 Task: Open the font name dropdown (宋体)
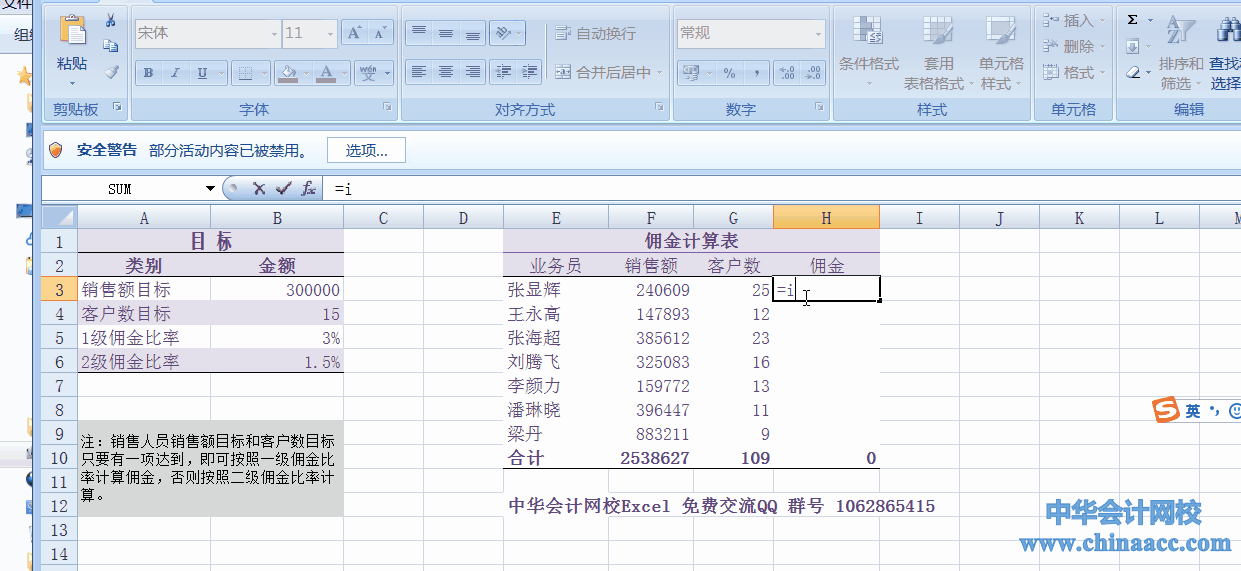pyautogui.click(x=274, y=34)
